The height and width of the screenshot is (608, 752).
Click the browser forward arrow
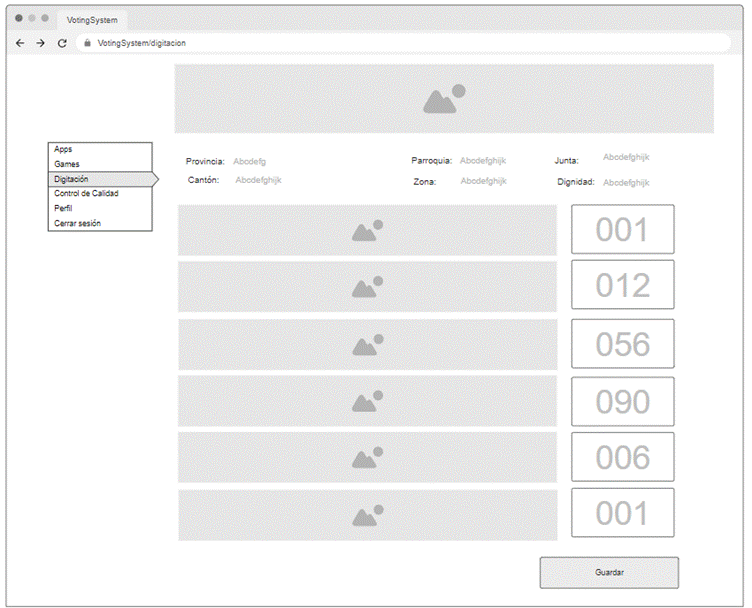[x=41, y=43]
